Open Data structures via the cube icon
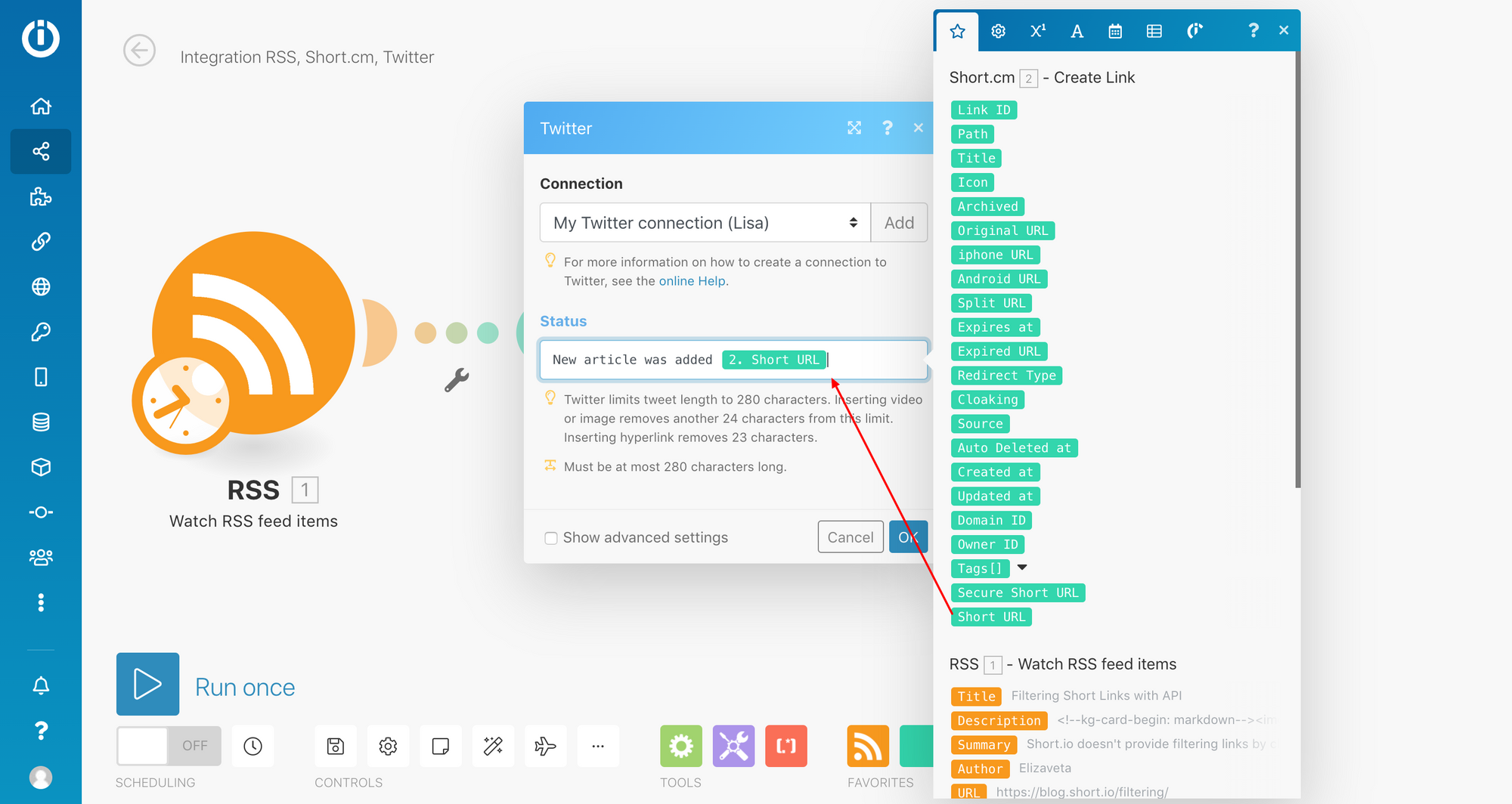 coord(41,467)
